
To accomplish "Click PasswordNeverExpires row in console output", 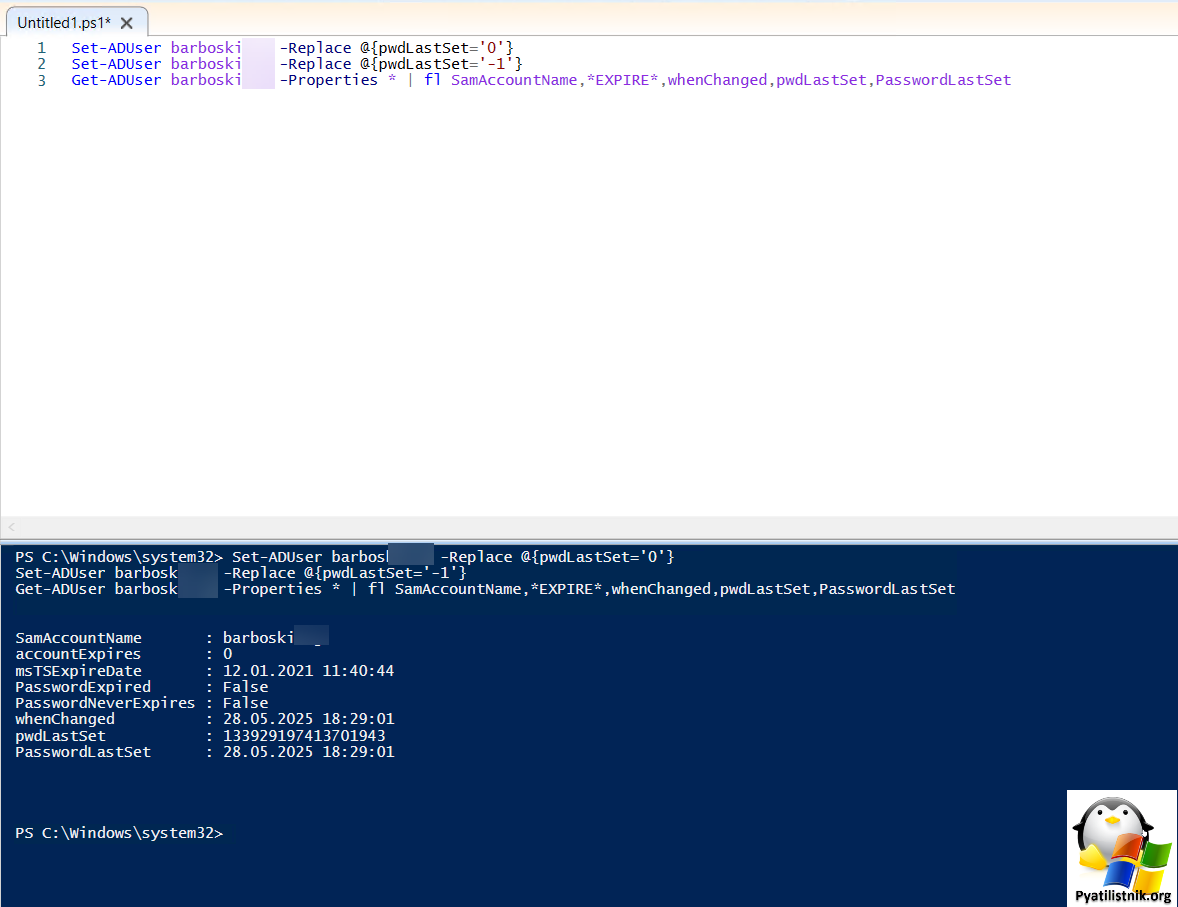I will click(x=142, y=703).
